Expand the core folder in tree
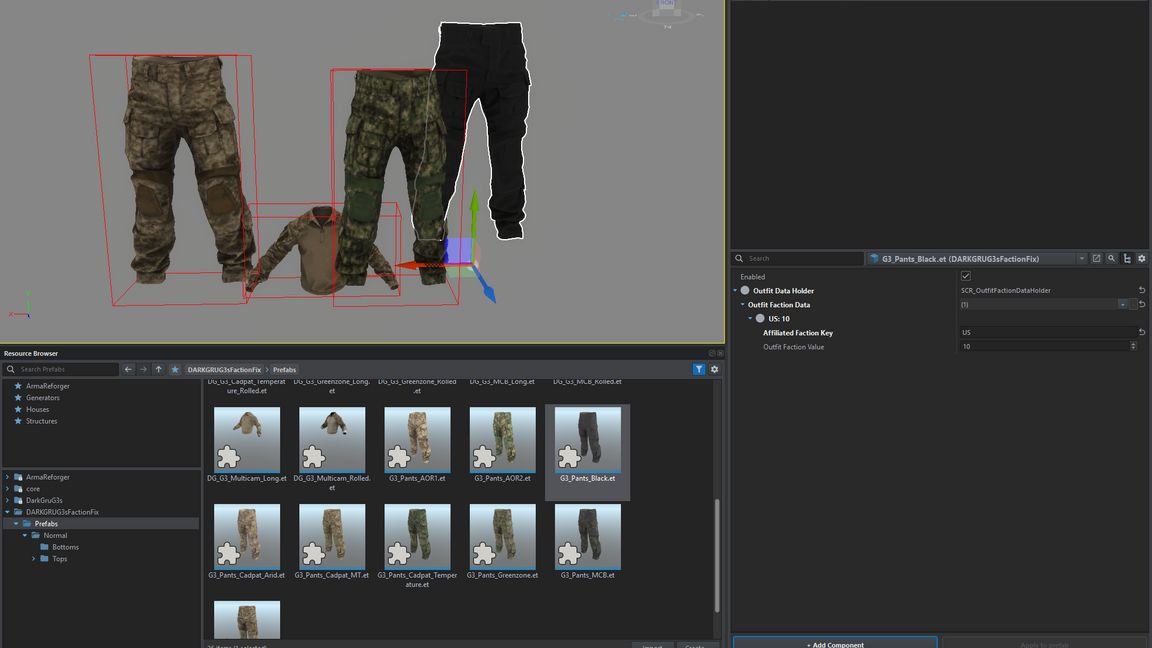 point(7,489)
